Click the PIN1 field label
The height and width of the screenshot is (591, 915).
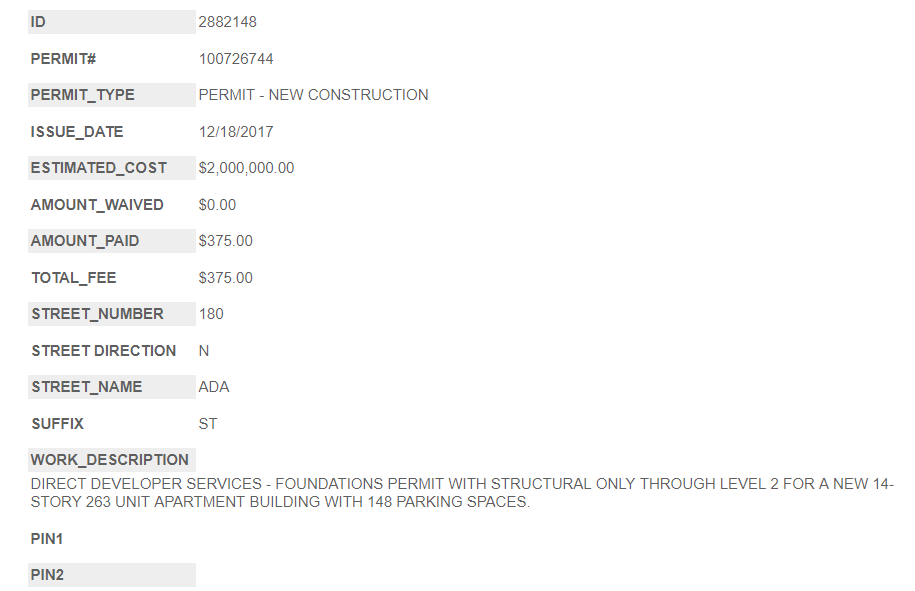[47, 539]
